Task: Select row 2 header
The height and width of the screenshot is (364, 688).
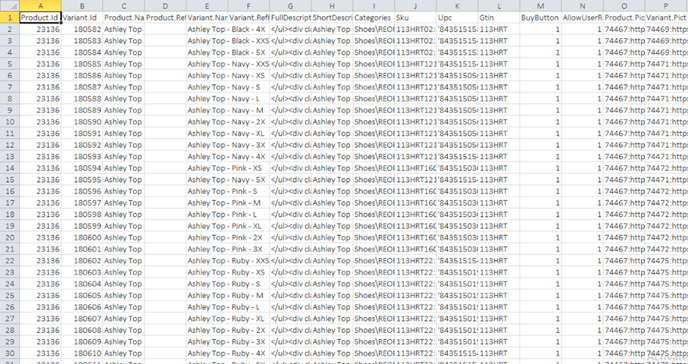Action: pyautogui.click(x=10, y=29)
